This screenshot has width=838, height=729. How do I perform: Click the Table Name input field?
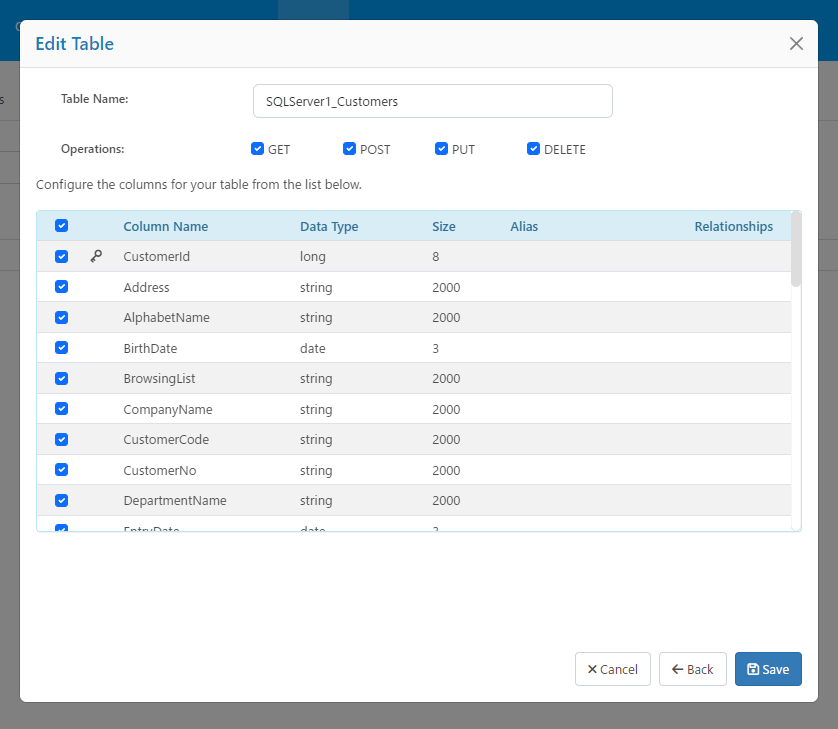pyautogui.click(x=432, y=101)
